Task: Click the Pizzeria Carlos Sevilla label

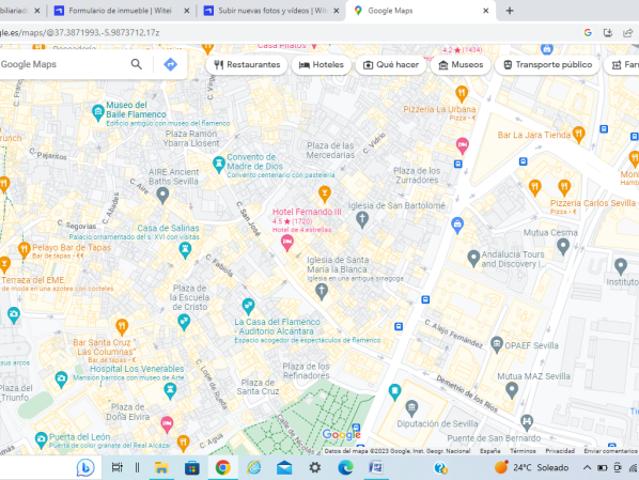Action: (593, 203)
